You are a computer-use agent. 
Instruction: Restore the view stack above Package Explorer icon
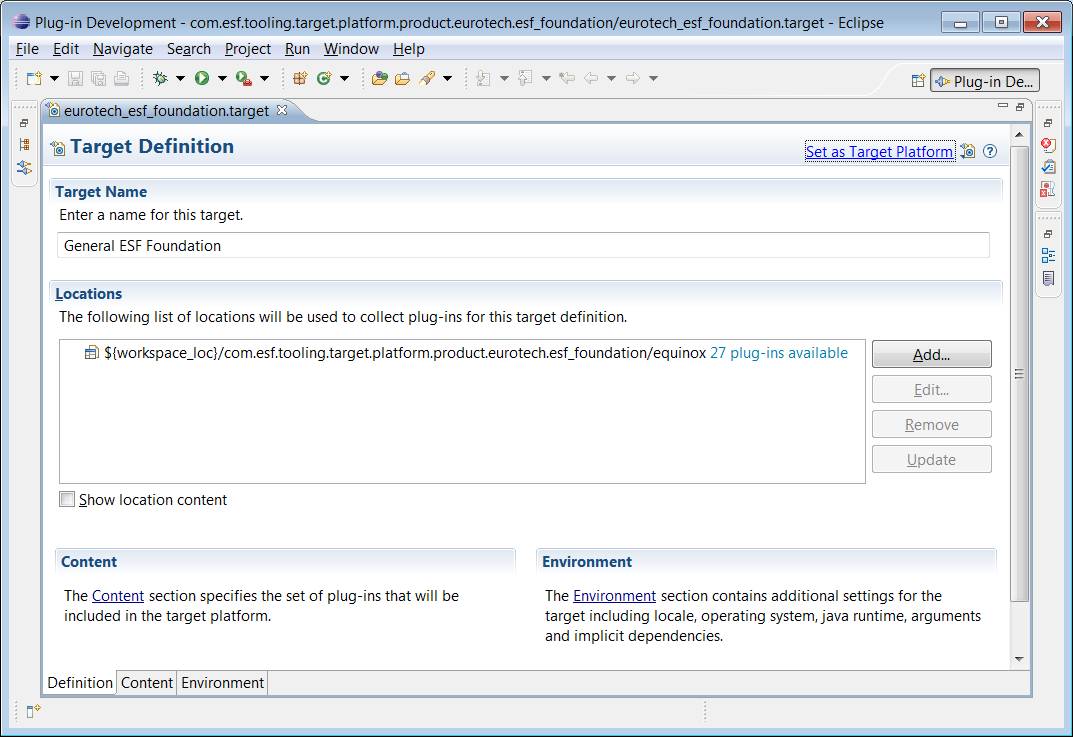24,123
